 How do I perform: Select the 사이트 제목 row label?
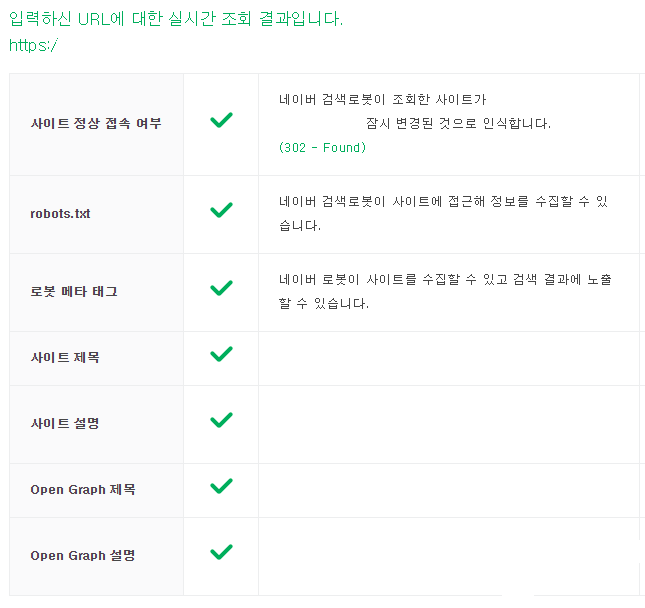pos(65,357)
